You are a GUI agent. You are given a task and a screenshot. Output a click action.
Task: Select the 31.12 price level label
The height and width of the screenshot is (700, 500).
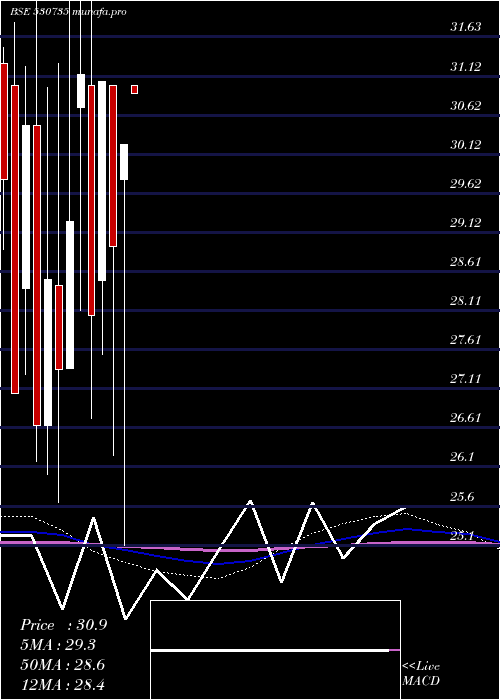click(466, 67)
